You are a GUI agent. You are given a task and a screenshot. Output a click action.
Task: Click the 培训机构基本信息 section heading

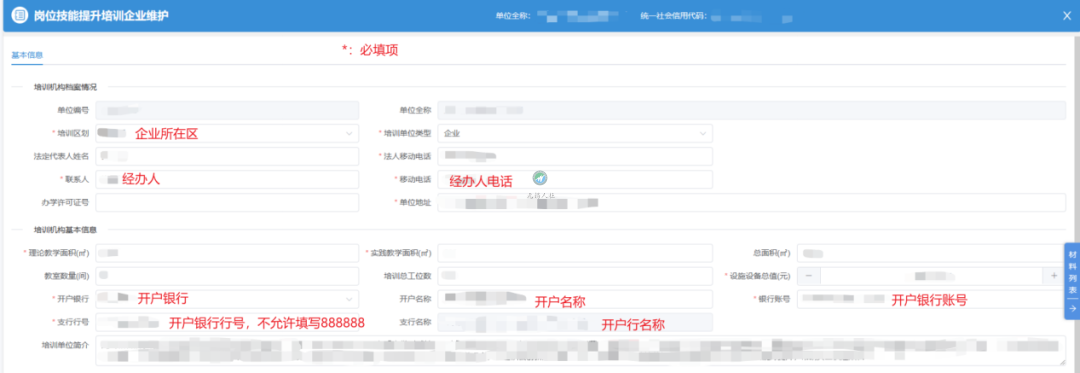coord(65,229)
